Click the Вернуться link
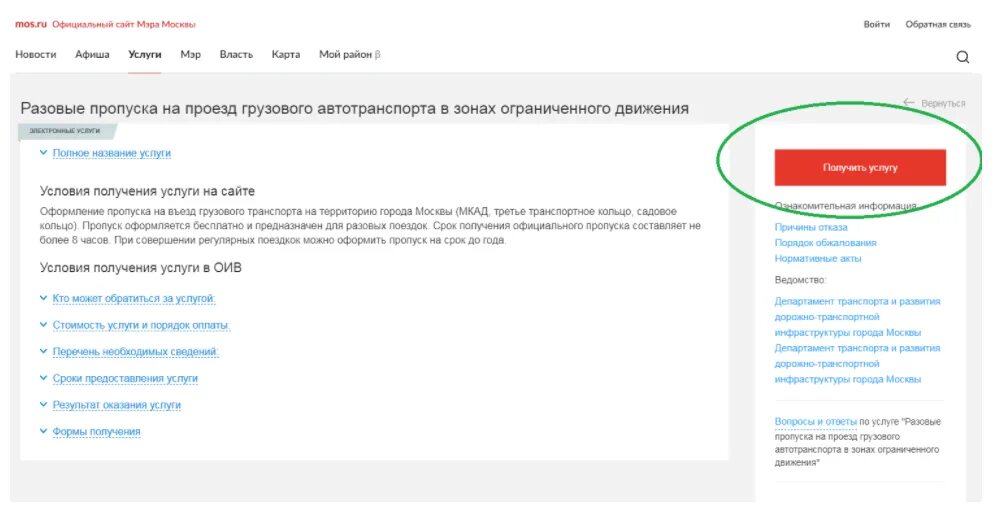1007x515 pixels. click(x=943, y=103)
